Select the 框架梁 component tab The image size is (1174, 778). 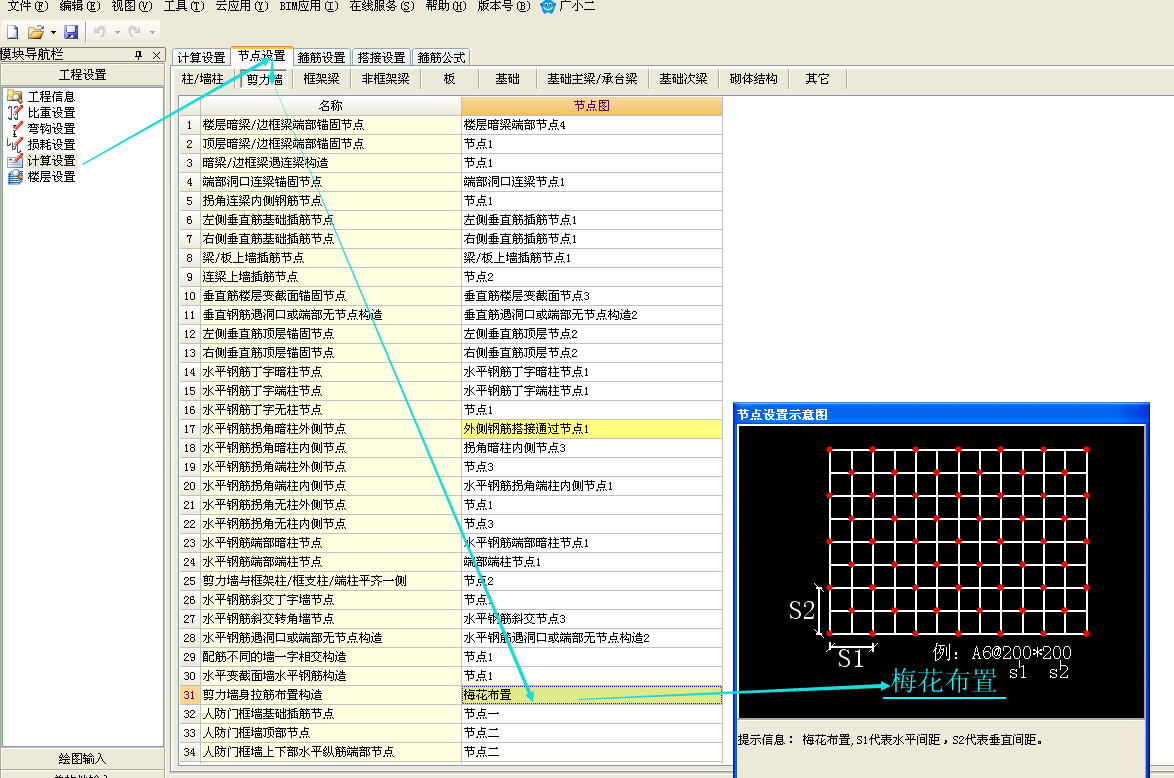[x=321, y=79]
